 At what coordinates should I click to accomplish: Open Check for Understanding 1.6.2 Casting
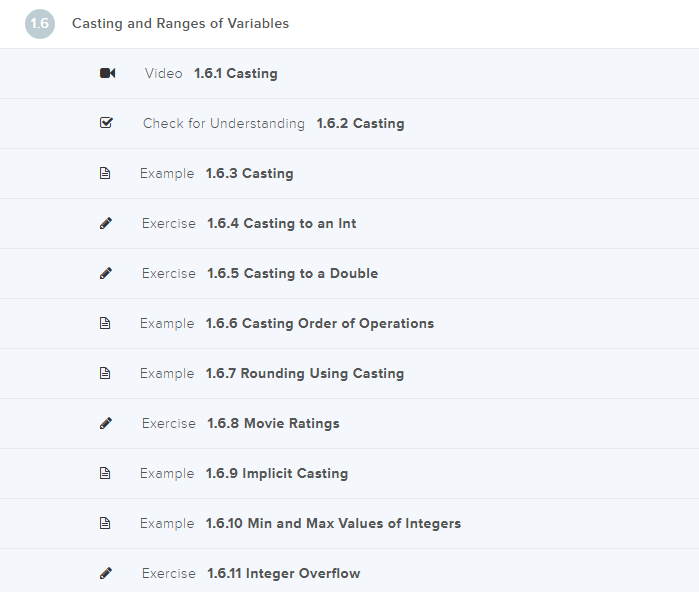coord(360,123)
